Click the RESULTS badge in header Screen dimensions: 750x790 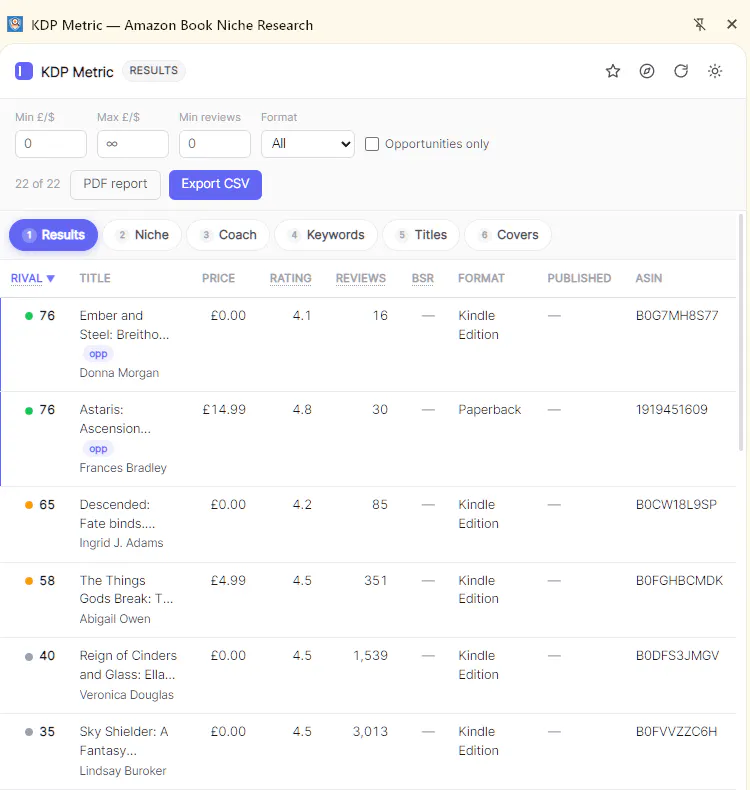154,71
